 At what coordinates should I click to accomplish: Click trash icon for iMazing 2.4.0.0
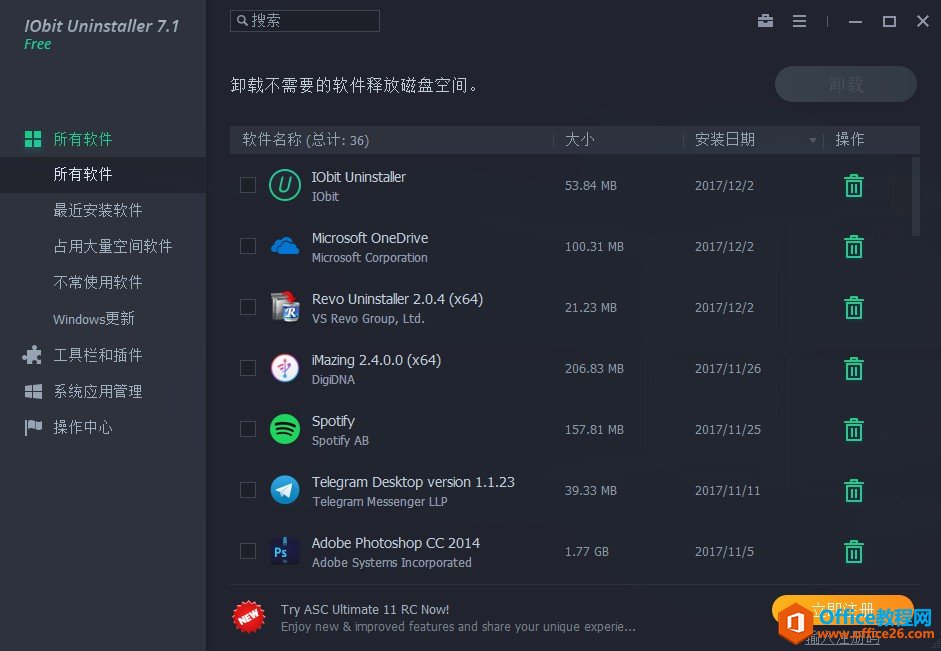(853, 368)
